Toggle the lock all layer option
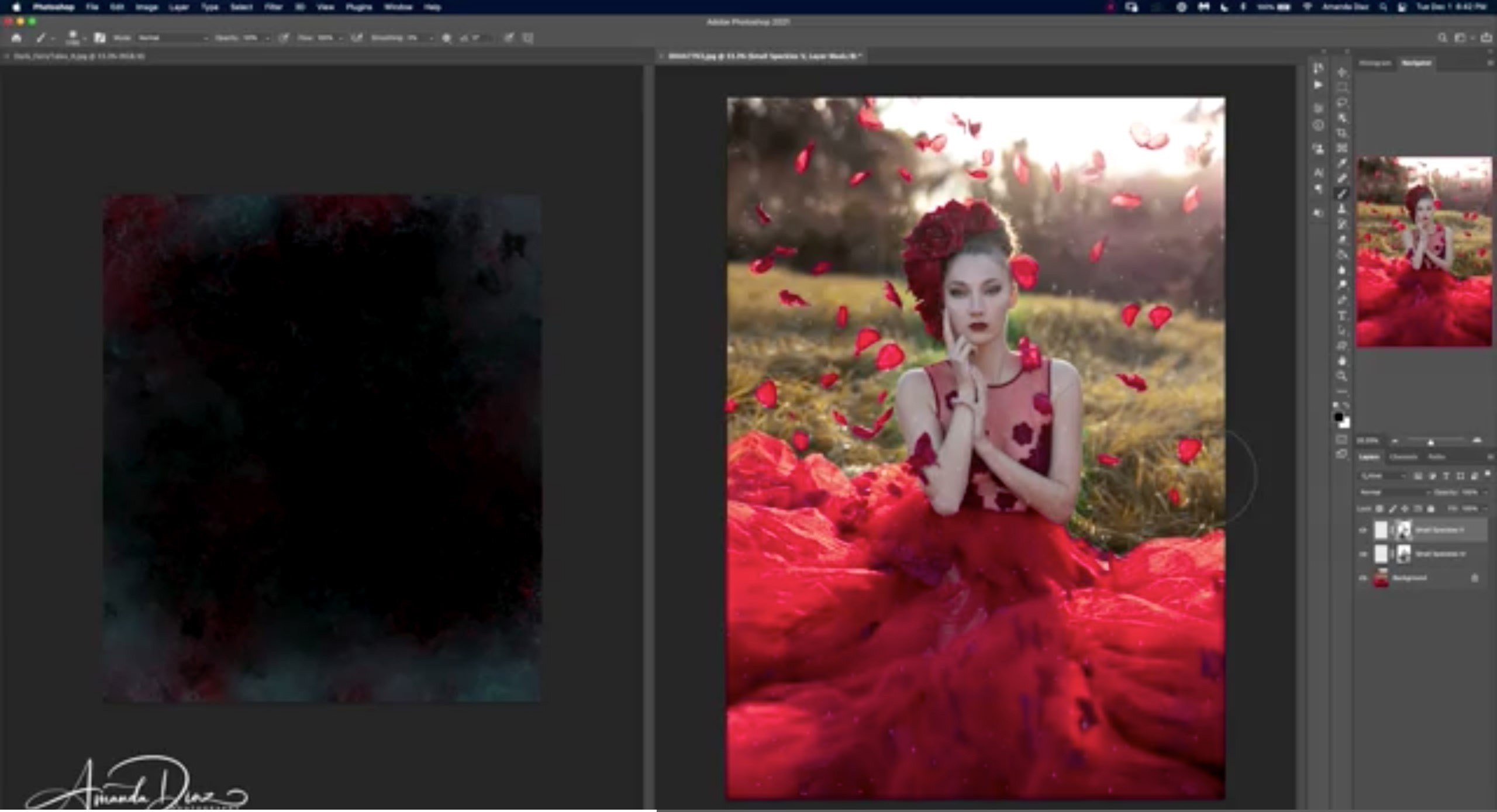This screenshot has height=812, width=1497. (1430, 509)
